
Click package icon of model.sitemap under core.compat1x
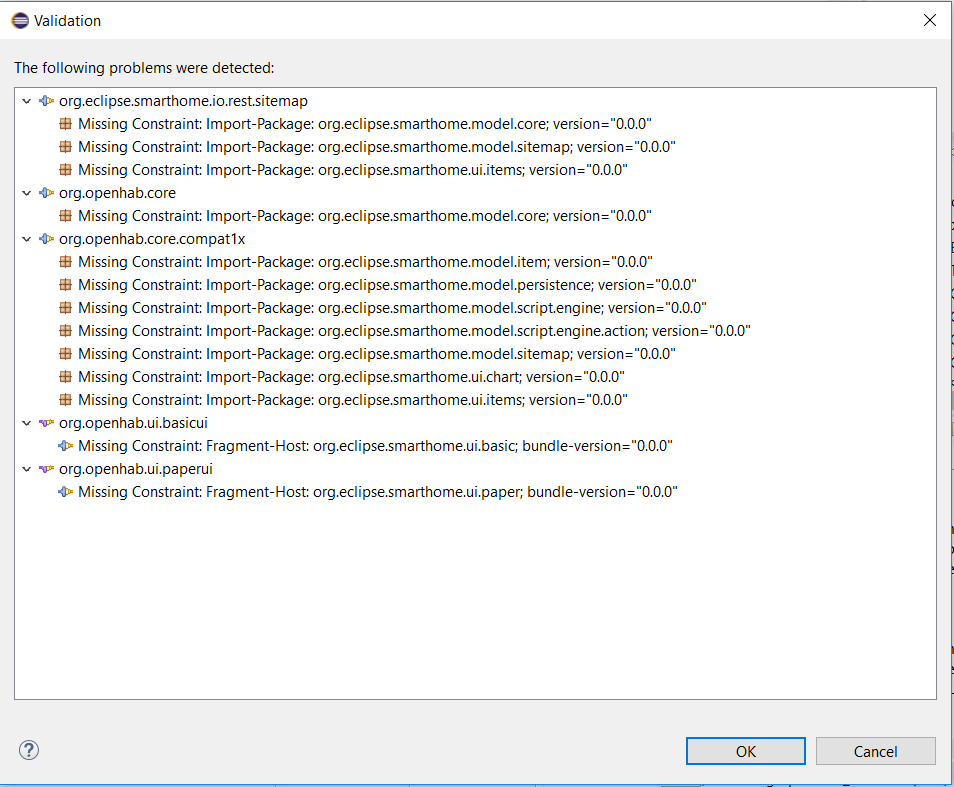point(66,354)
